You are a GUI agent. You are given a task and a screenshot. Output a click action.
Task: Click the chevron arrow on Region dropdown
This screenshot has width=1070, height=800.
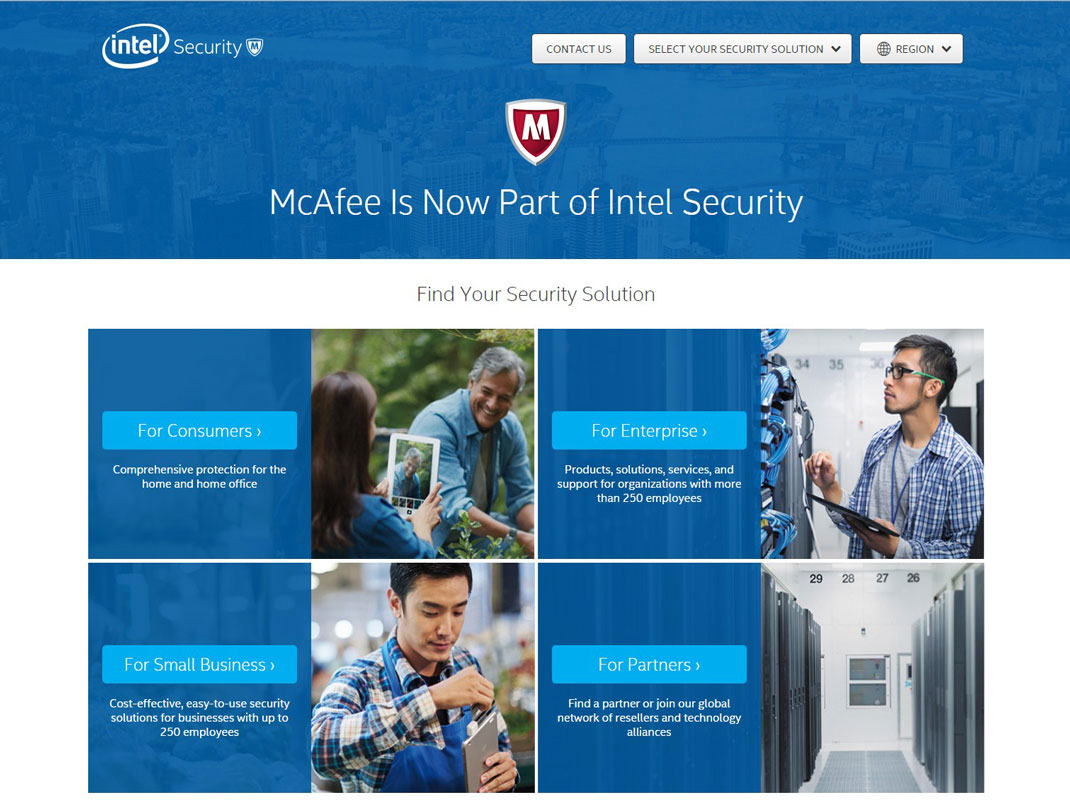pos(946,49)
